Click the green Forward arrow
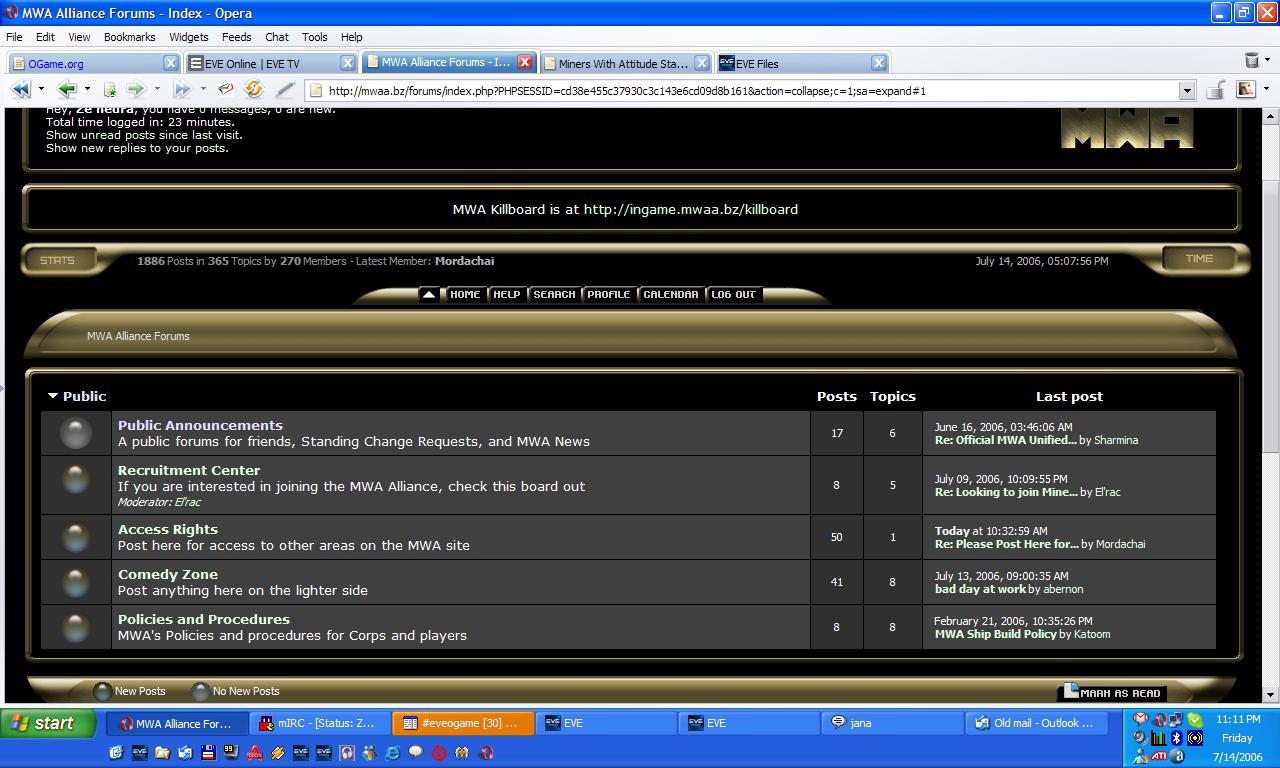 [136, 90]
